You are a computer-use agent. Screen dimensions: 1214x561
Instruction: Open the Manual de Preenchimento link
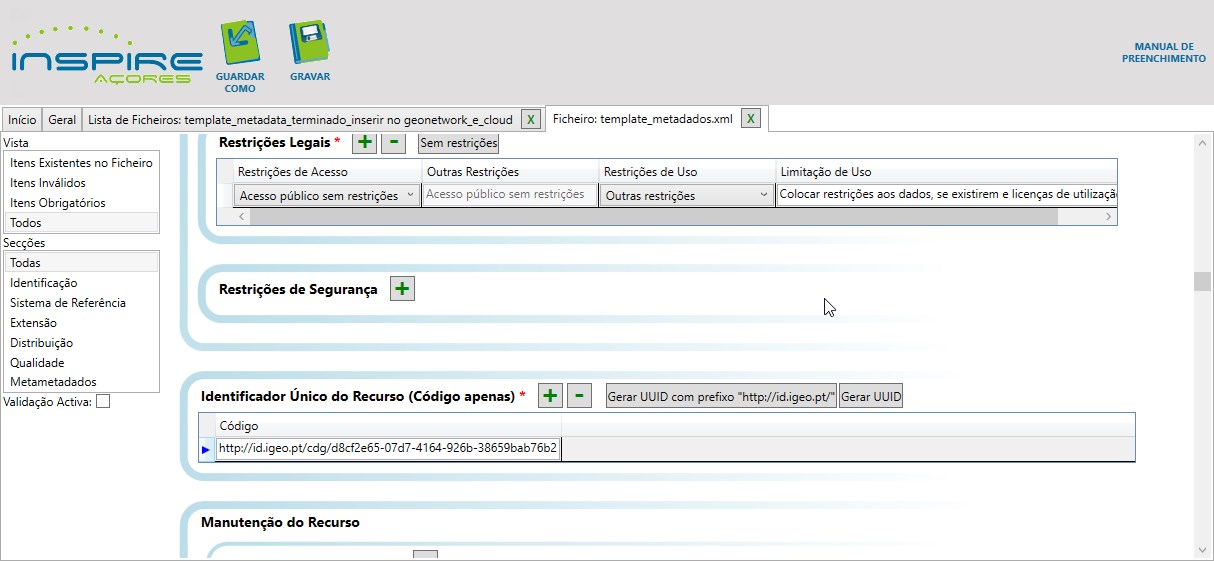click(1163, 53)
